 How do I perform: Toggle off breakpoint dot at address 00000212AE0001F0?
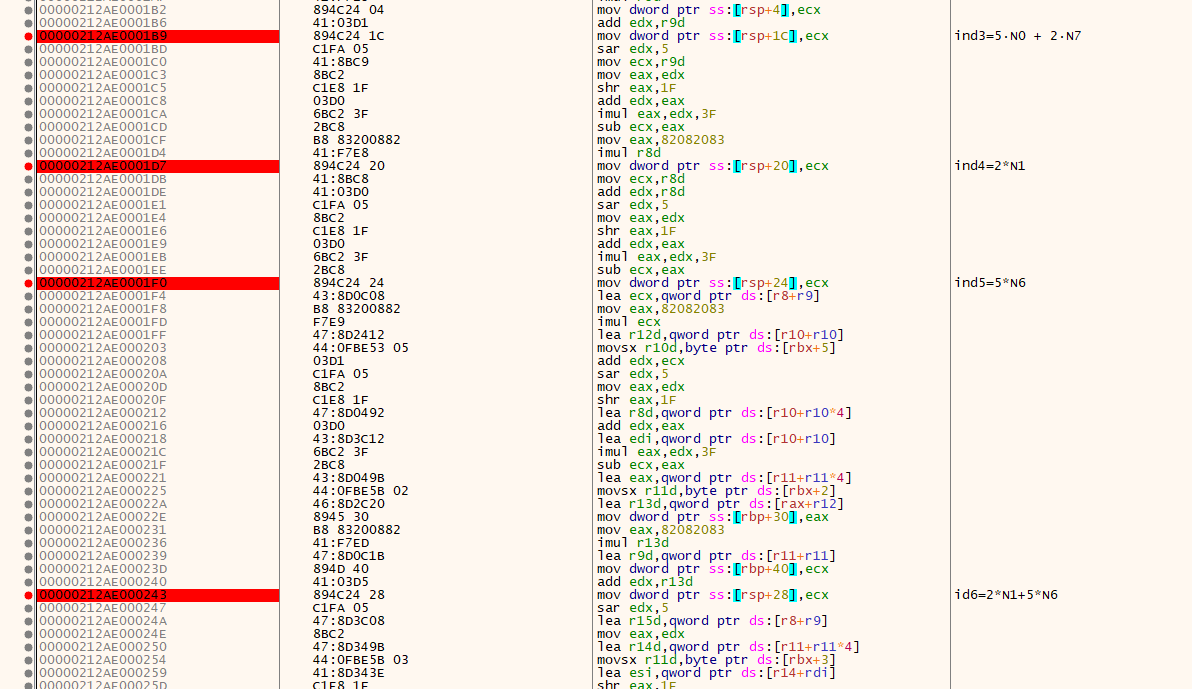(x=29, y=284)
